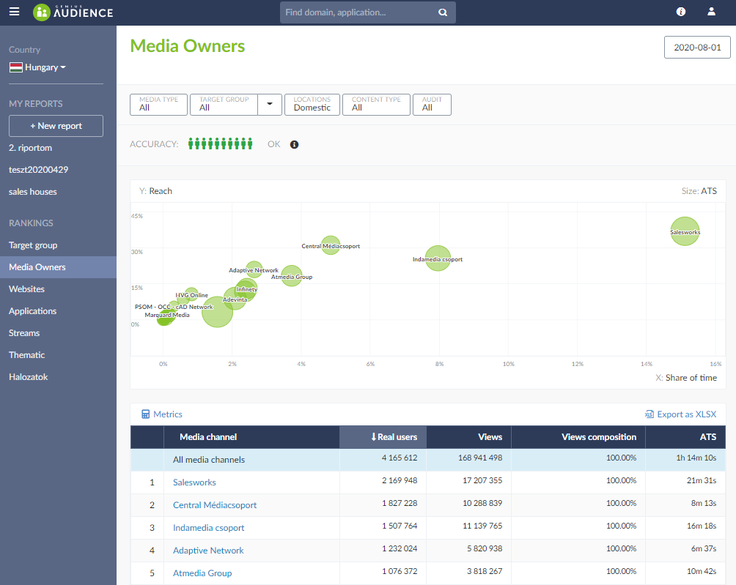Change the X axis Share of time

[x=691, y=377]
